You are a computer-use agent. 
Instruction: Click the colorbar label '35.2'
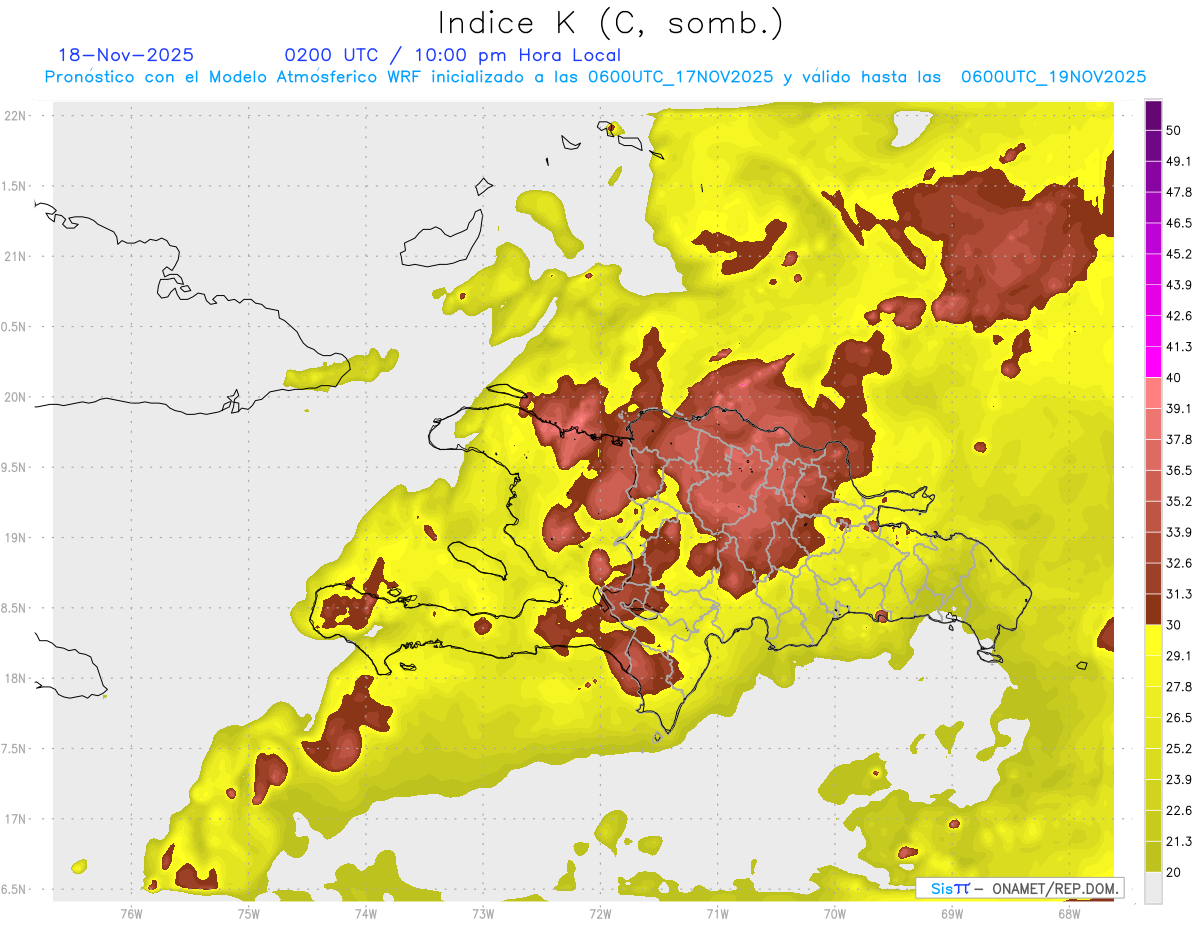pos(1179,501)
